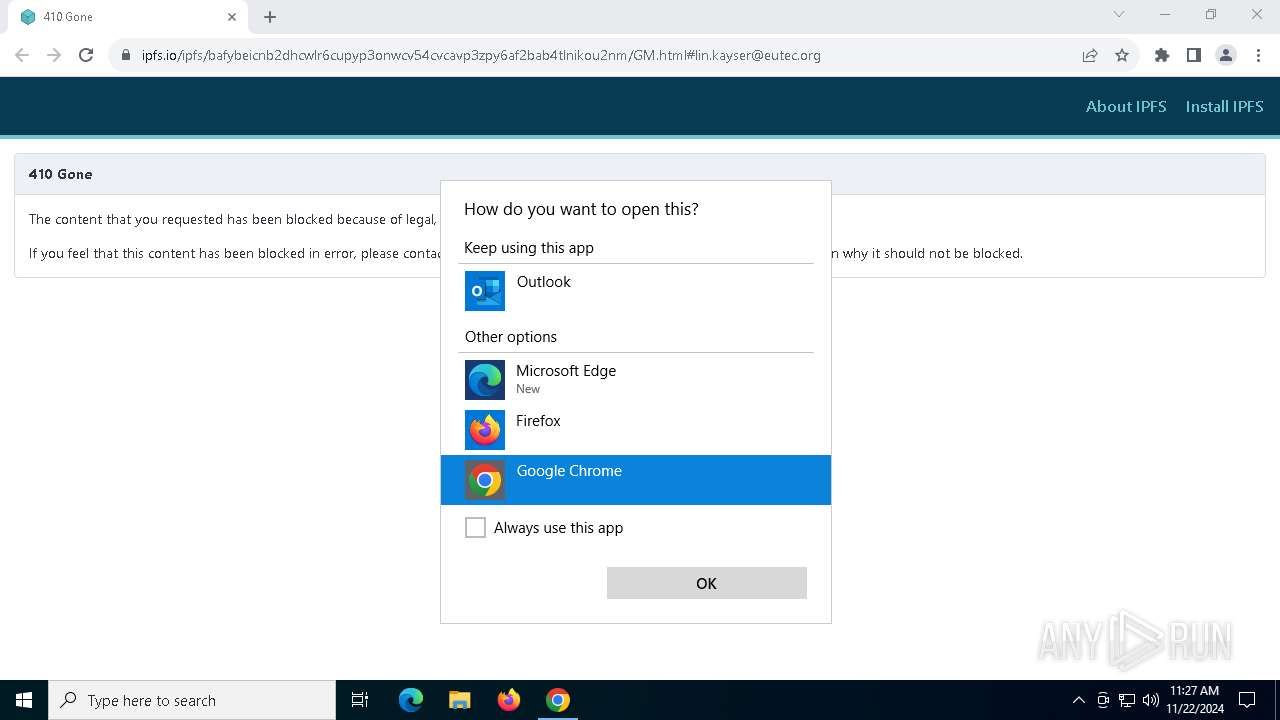This screenshot has width=1280, height=720.
Task: Pick Firefox in the app list
Action: click(635, 430)
